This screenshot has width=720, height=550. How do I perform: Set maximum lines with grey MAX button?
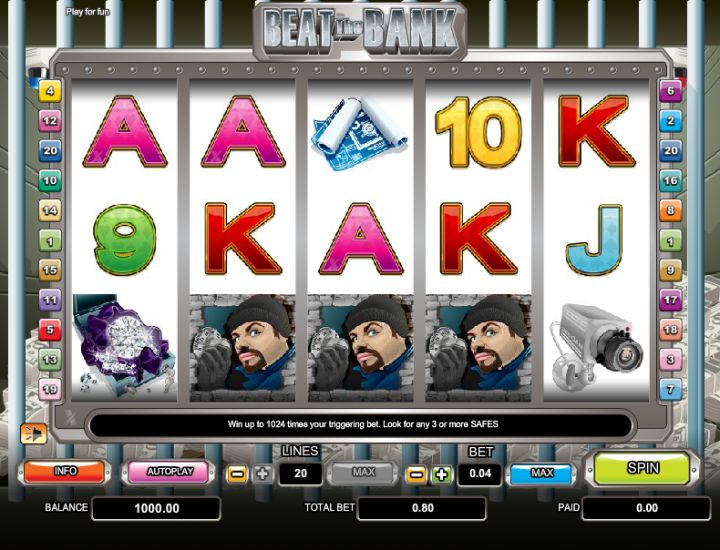363,473
